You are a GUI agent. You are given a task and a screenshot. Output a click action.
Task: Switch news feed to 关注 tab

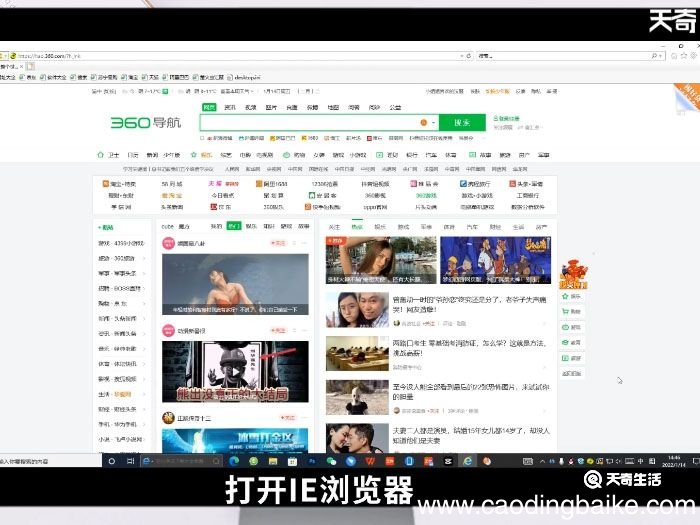coord(334,227)
